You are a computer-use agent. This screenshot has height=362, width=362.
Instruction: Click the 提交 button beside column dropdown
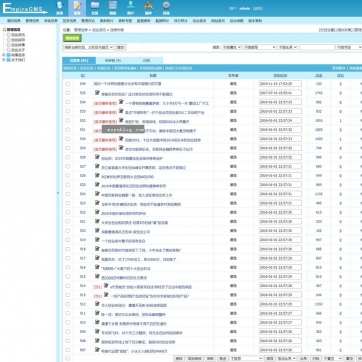(120, 47)
